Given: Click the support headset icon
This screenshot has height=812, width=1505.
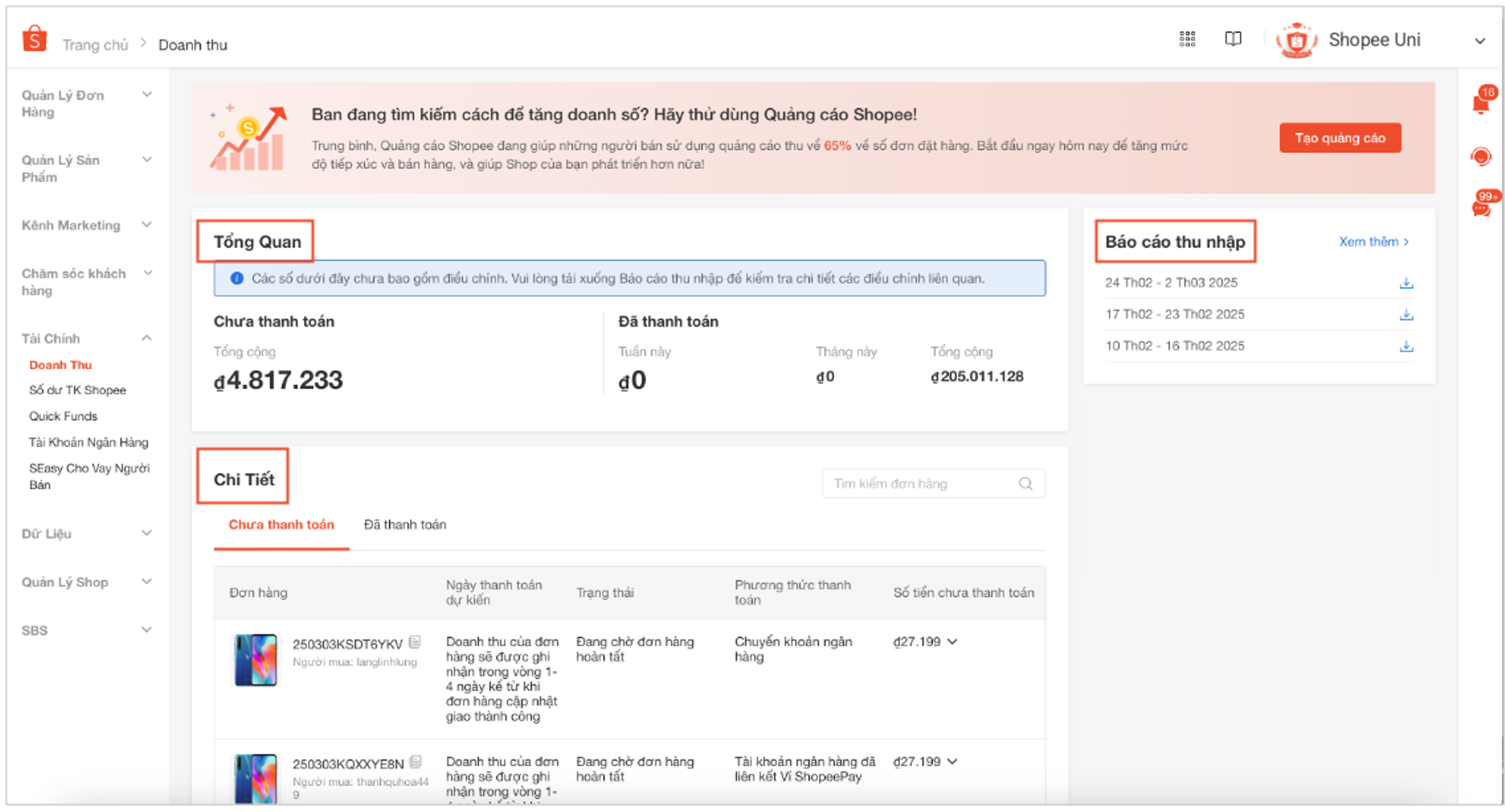Looking at the screenshot, I should (1481, 156).
